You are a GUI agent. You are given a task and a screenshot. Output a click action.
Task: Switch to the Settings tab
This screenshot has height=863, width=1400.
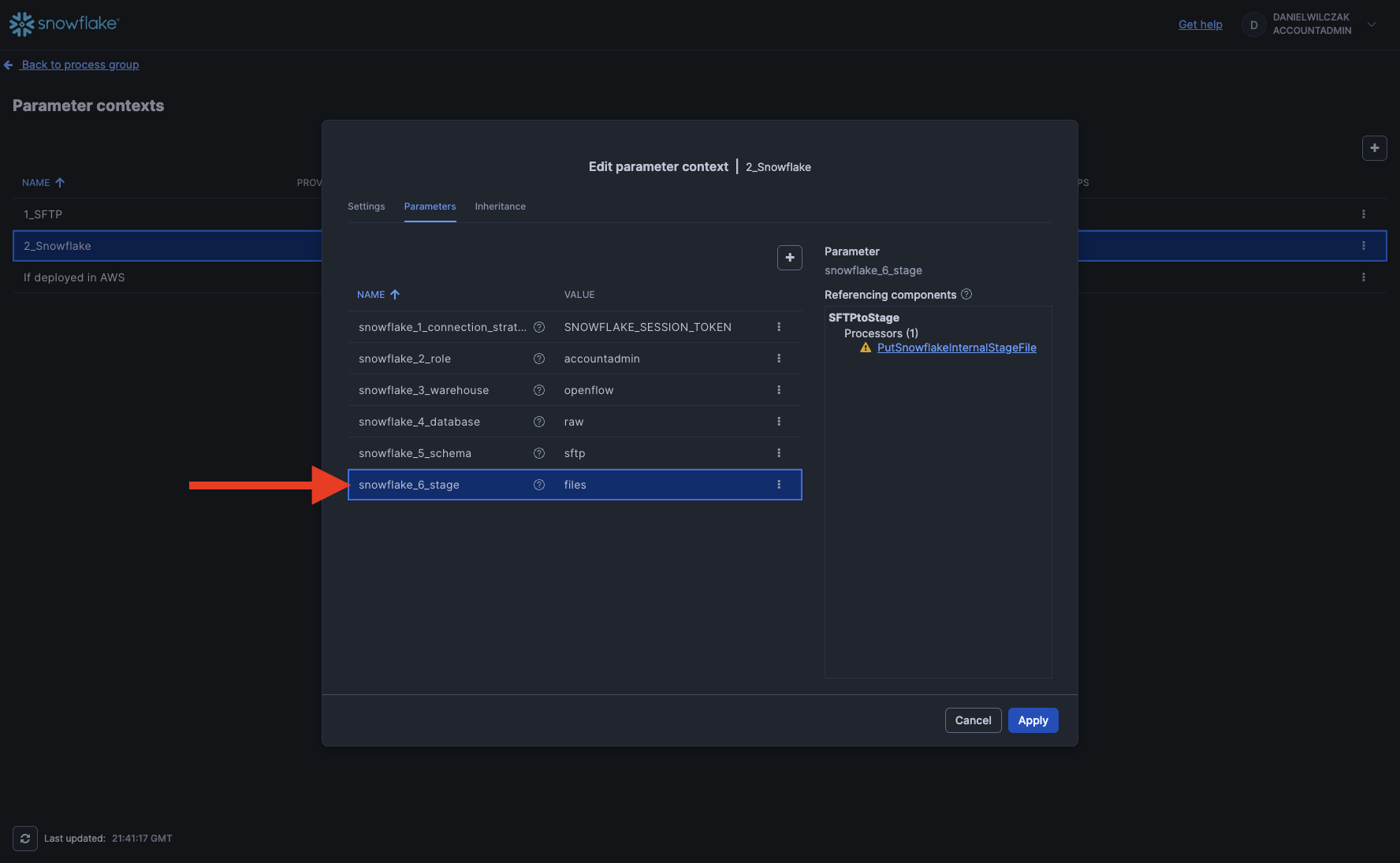click(366, 206)
